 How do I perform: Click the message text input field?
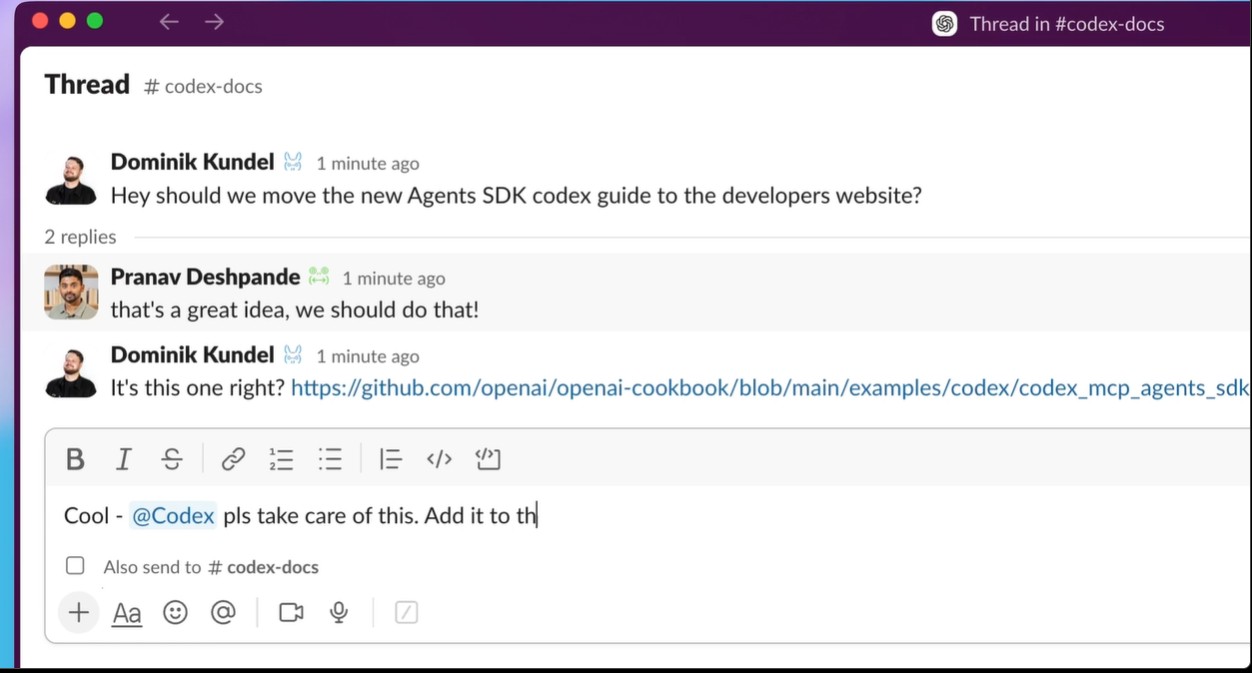(x=800, y=516)
